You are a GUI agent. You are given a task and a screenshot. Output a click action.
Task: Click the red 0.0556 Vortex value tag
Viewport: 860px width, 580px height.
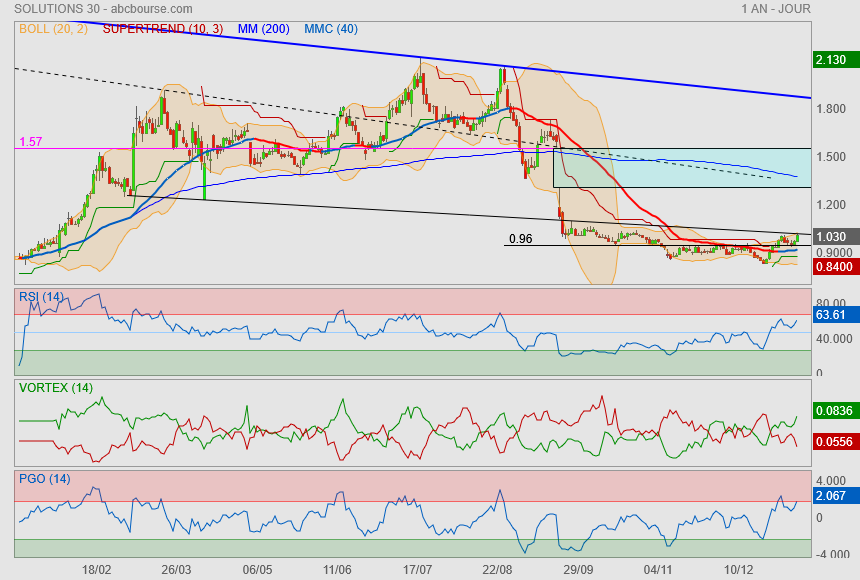point(832,441)
